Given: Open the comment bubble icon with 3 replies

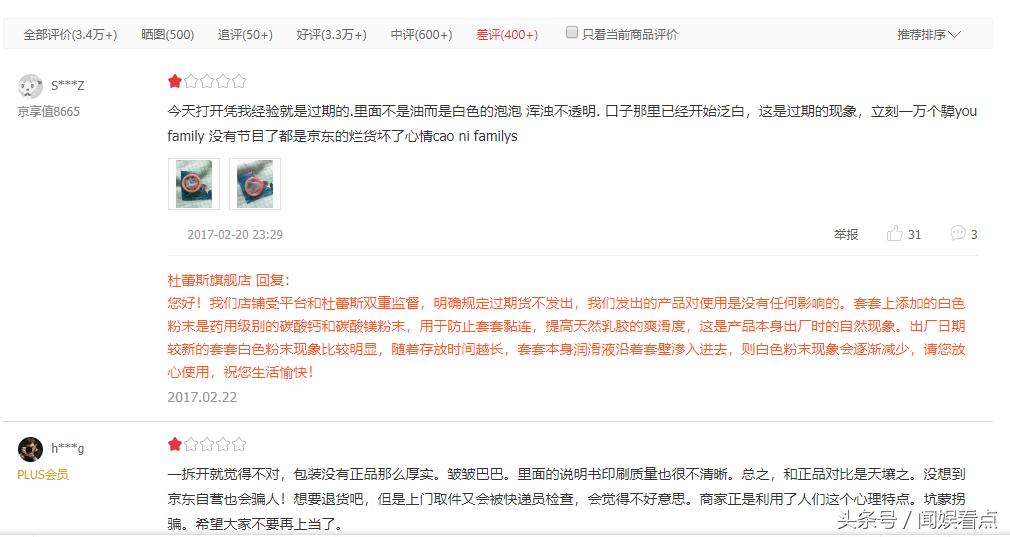Looking at the screenshot, I should pos(958,233).
